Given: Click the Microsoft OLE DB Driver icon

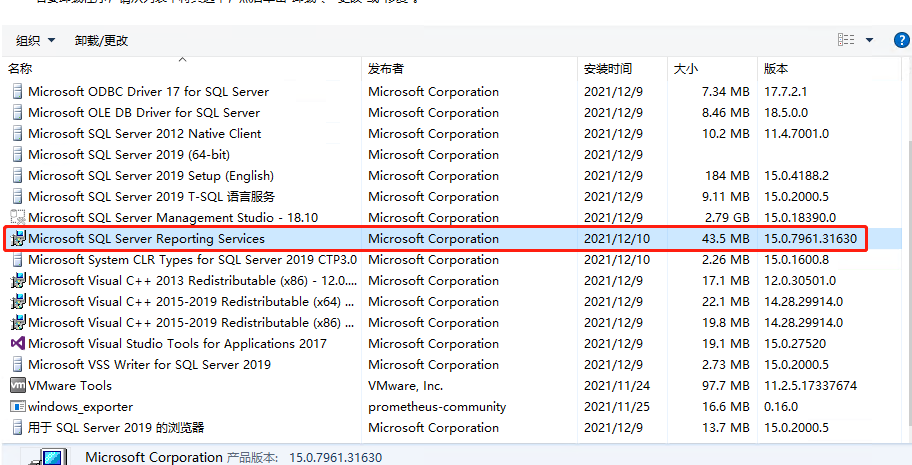Looking at the screenshot, I should click(x=18, y=112).
